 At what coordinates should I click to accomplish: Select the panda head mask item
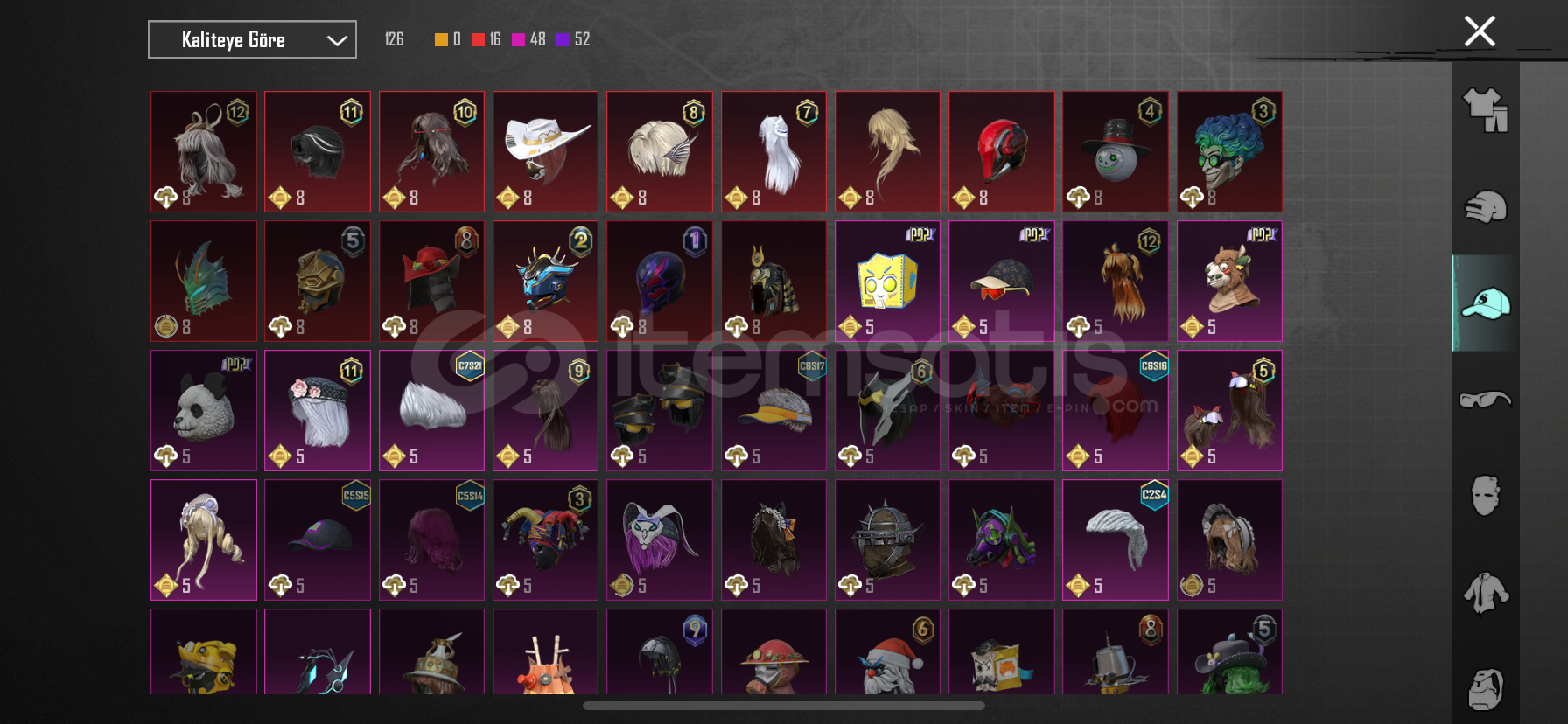tap(203, 410)
